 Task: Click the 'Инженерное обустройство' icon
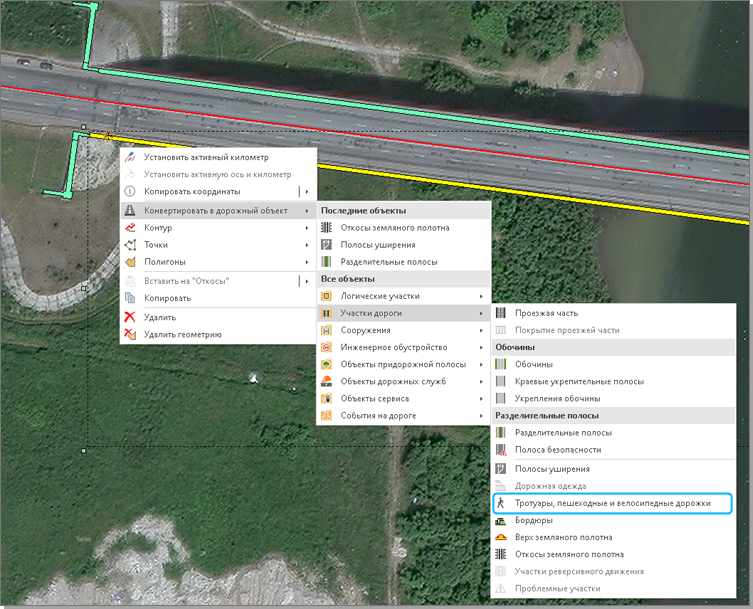tap(327, 347)
